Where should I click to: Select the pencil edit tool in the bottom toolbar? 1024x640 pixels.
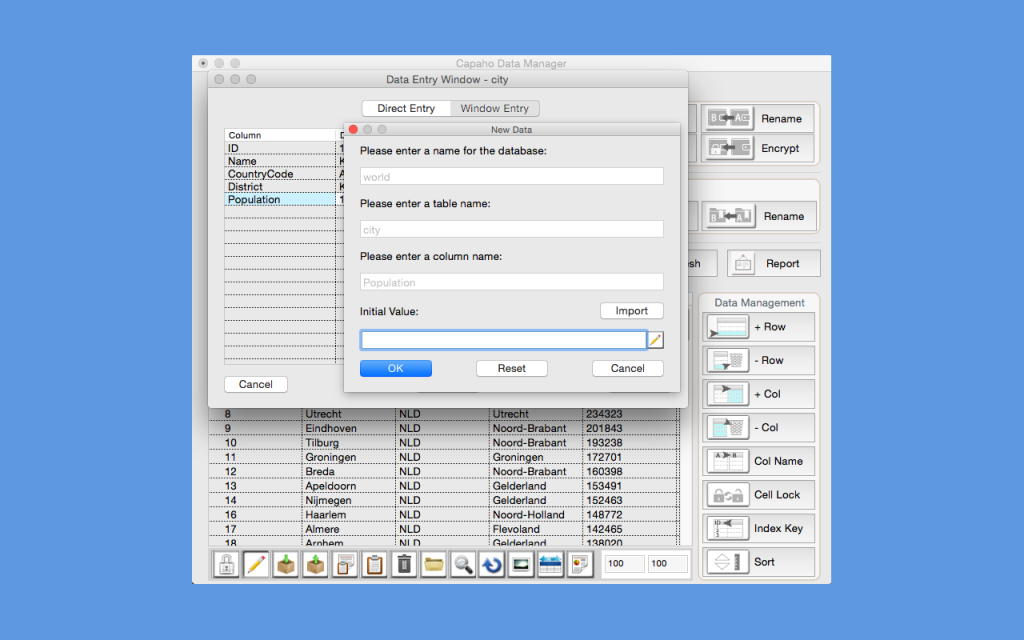point(256,564)
